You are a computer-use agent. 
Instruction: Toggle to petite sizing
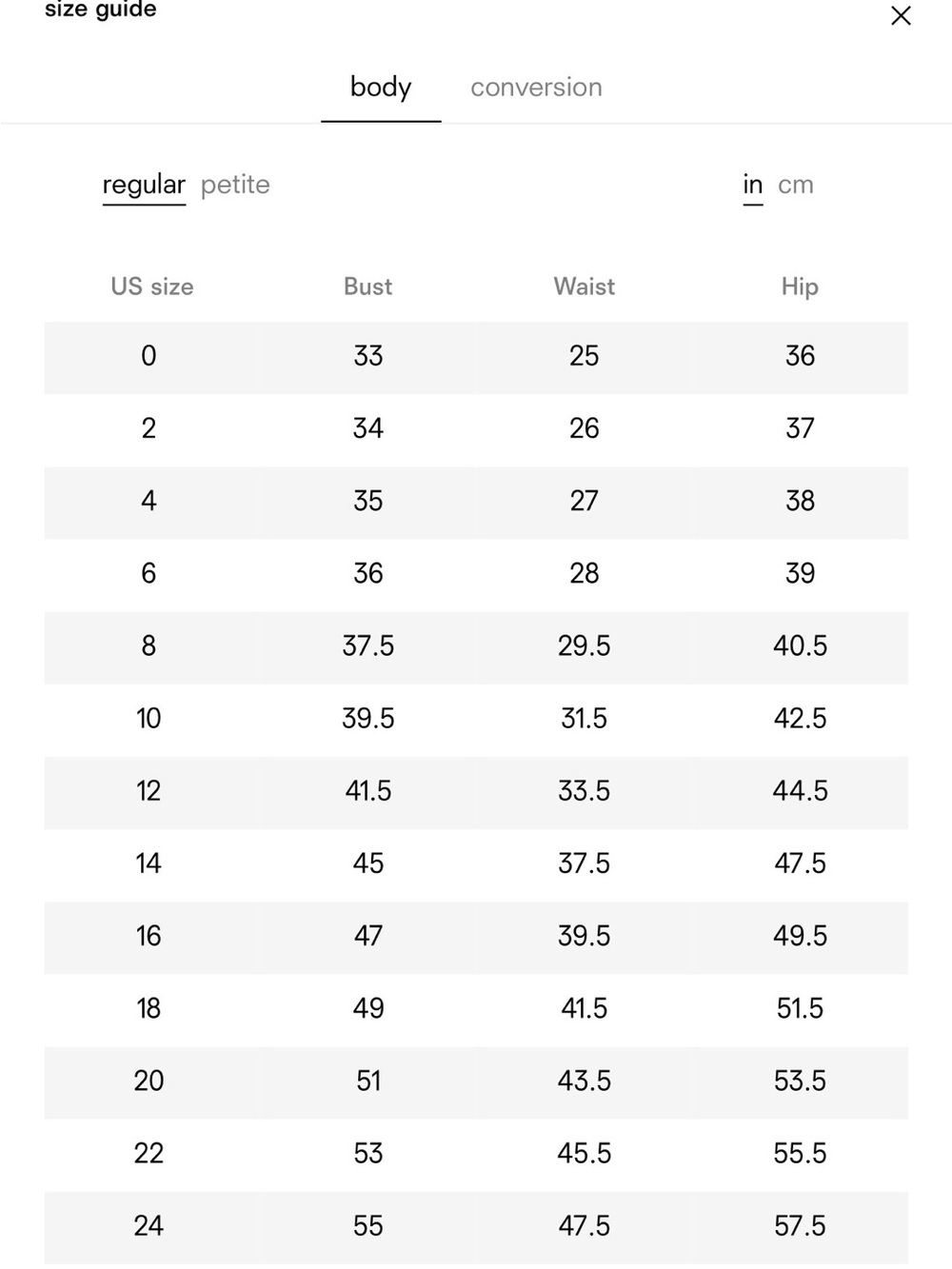tap(235, 185)
